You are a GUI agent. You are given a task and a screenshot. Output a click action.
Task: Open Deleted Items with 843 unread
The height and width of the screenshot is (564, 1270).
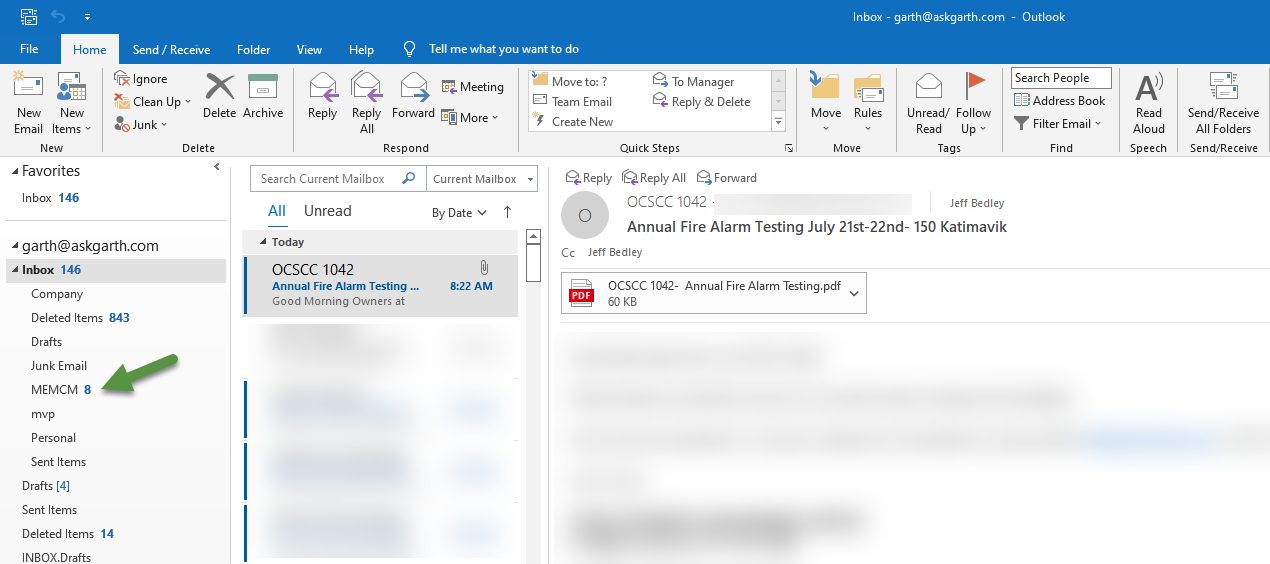(80, 318)
